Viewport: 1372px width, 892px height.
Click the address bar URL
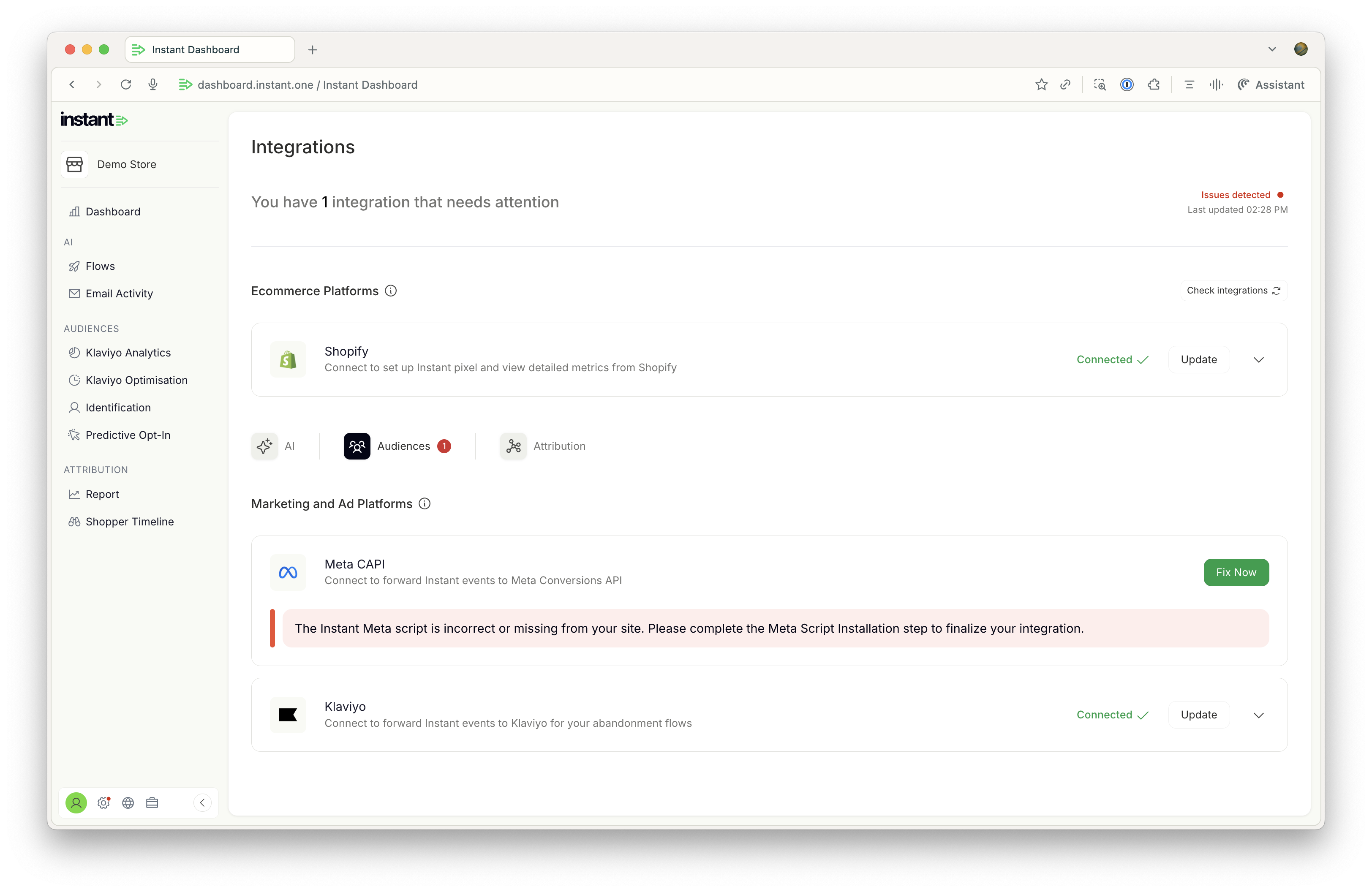(307, 85)
